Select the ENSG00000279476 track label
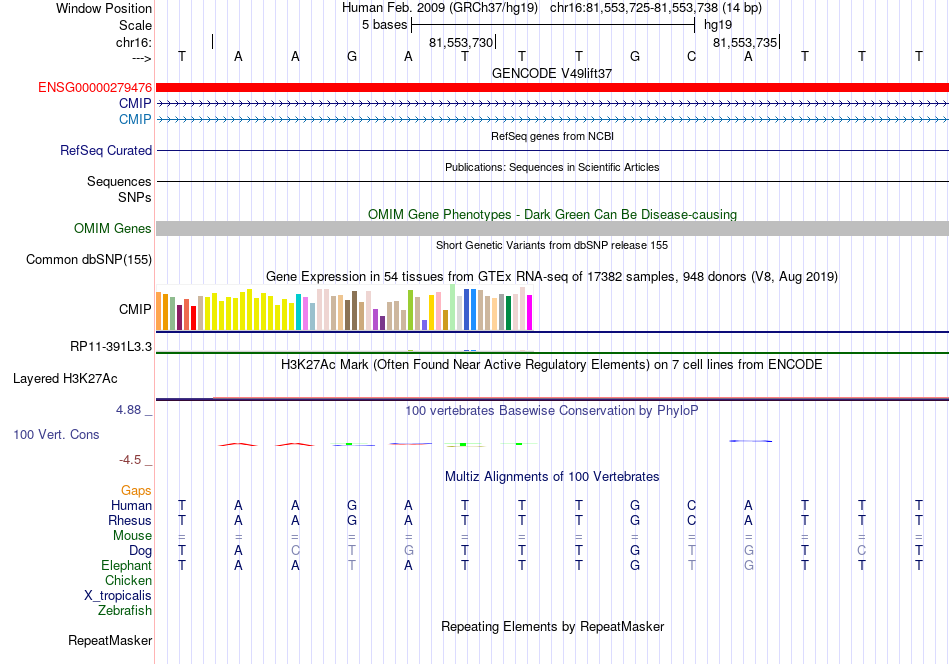The image size is (950, 664). click(x=95, y=87)
